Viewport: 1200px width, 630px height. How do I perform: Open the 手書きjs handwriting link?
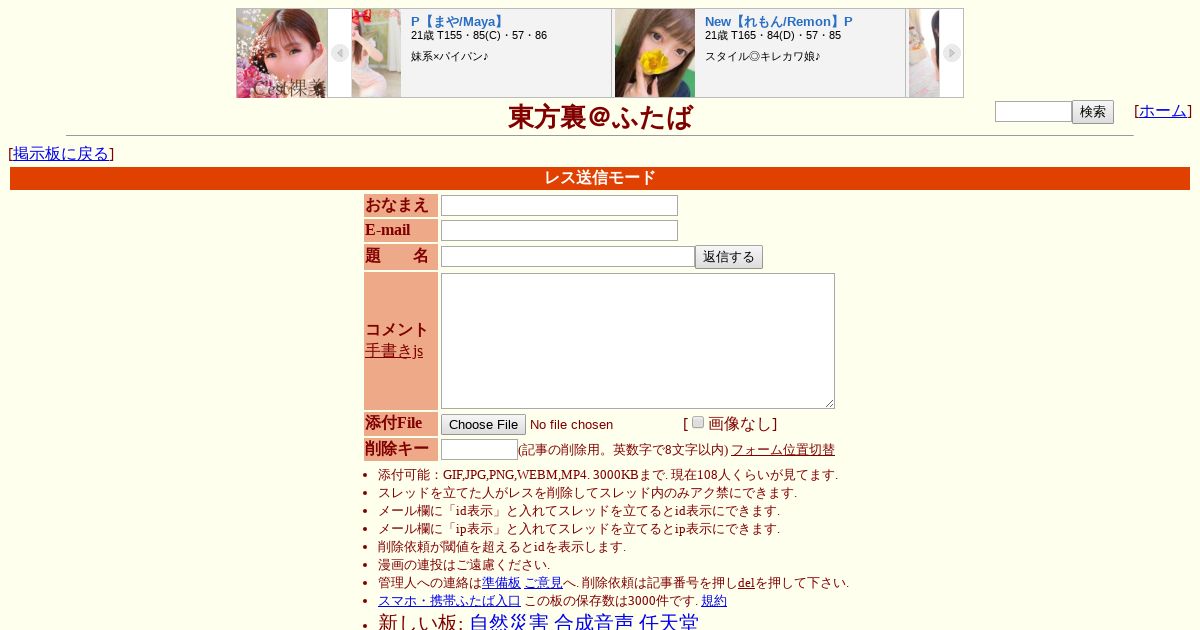tap(394, 351)
